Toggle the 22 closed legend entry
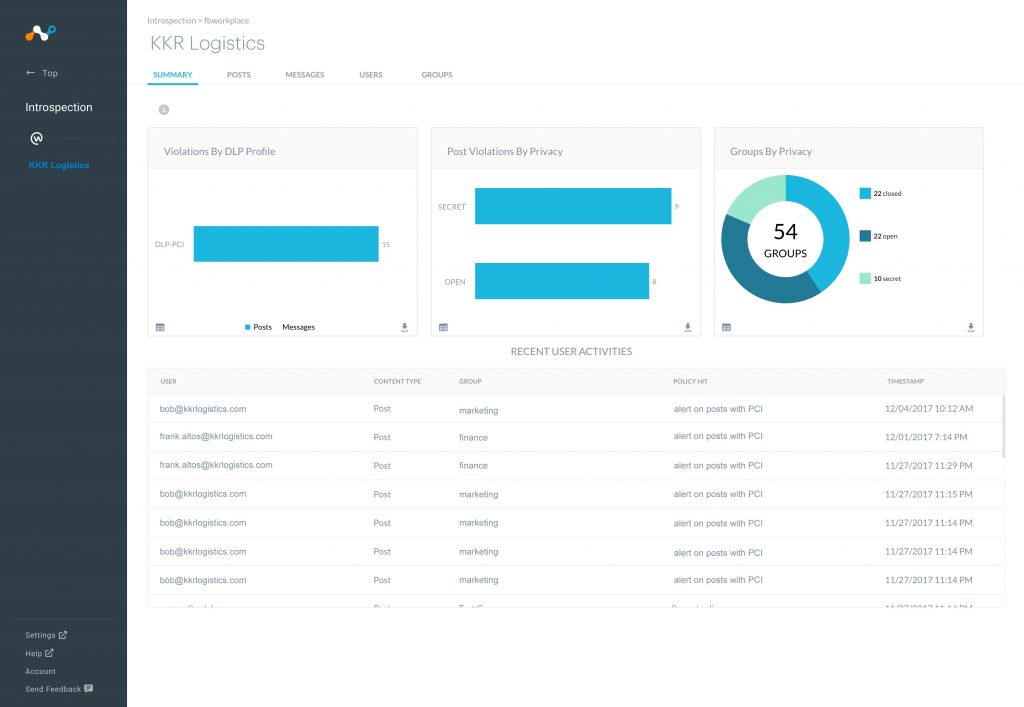Image resolution: width=1024 pixels, height=707 pixels. 886,193
